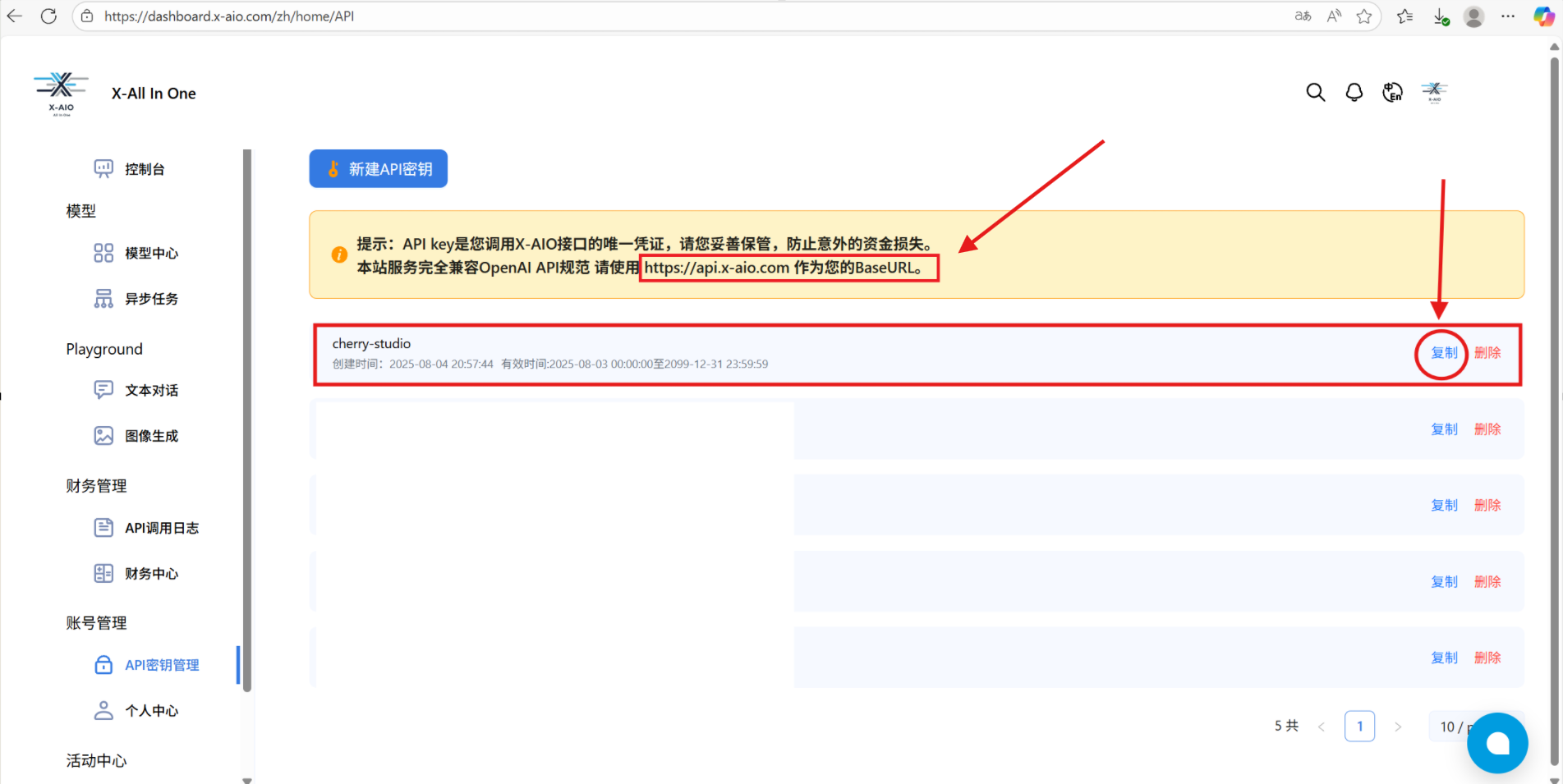Copy the cherry-studio API key
1563x784 pixels.
point(1444,353)
